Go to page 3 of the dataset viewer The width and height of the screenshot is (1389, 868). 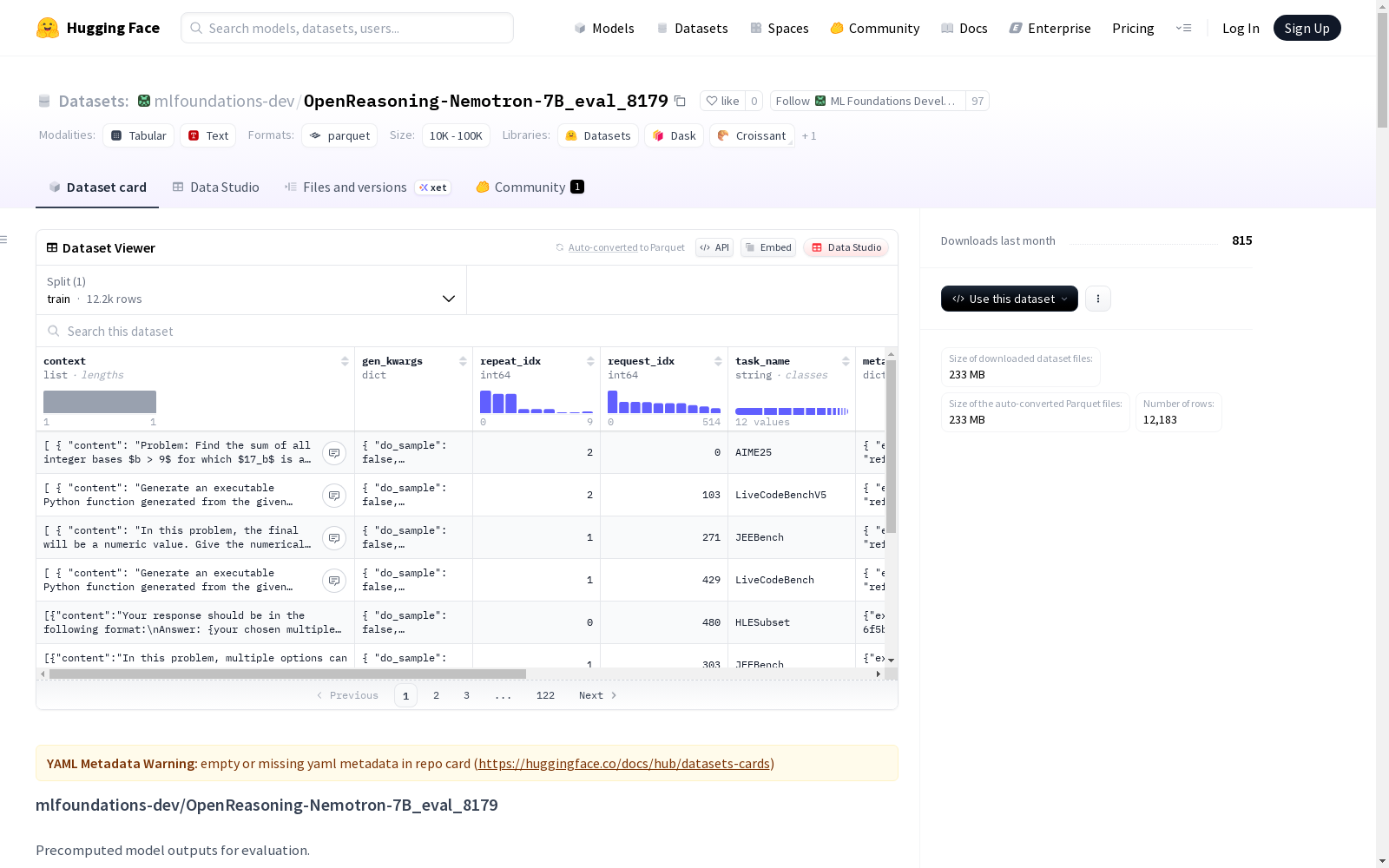(x=466, y=695)
